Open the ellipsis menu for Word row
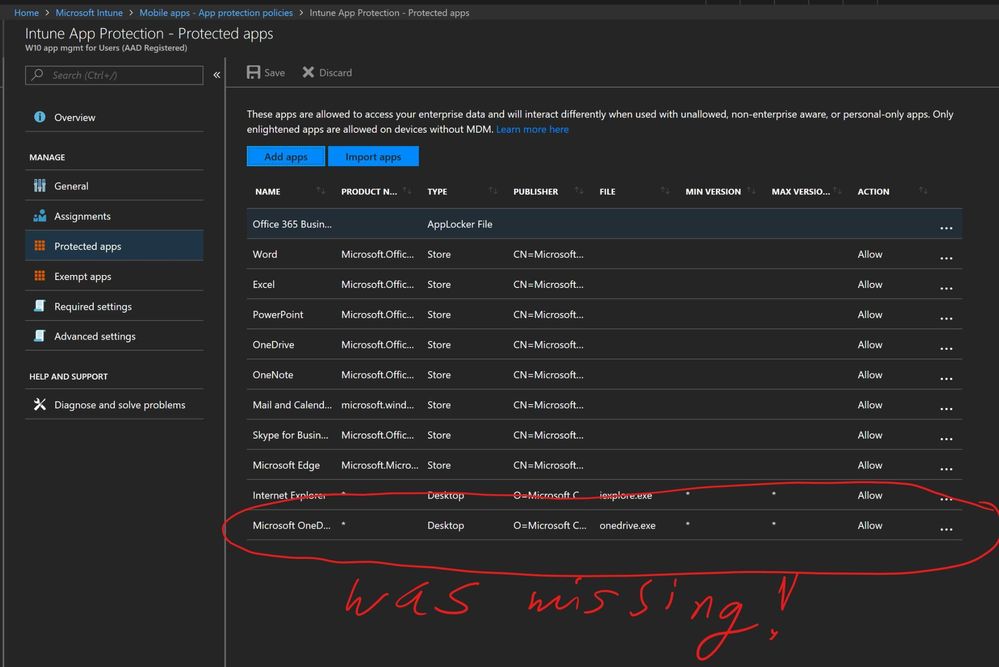Viewport: 999px width, 667px height. [946, 258]
